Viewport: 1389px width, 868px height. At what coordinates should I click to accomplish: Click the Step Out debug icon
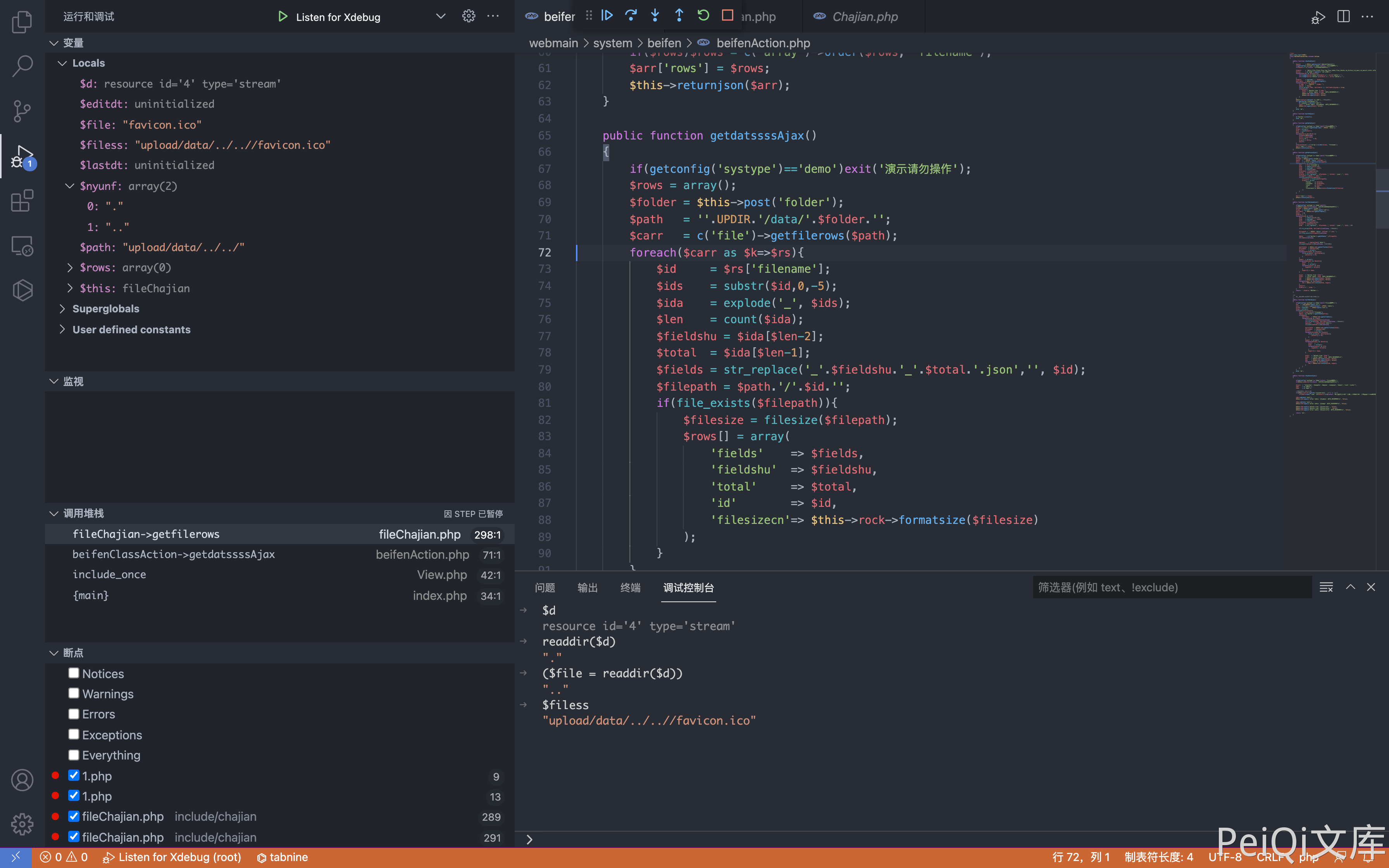point(679,15)
